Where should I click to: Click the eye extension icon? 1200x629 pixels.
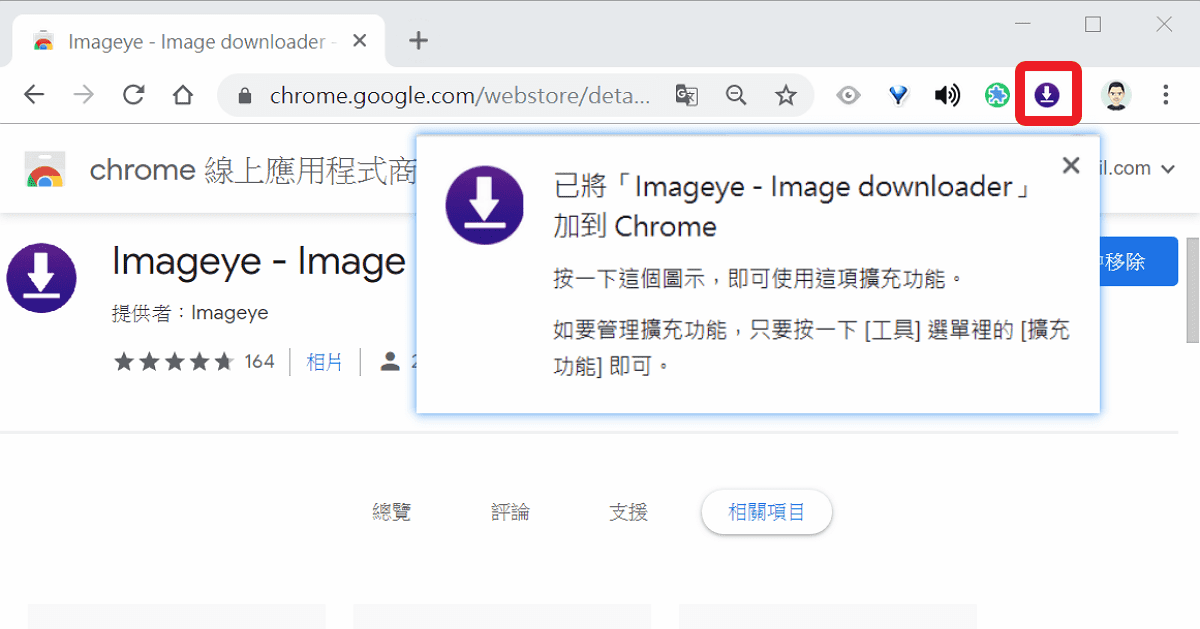click(849, 95)
